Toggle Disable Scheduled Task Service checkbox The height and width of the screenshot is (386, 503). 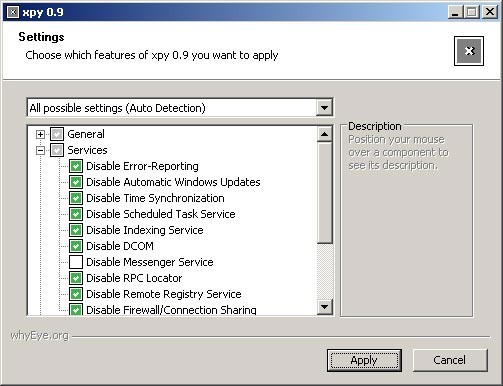(x=76, y=214)
